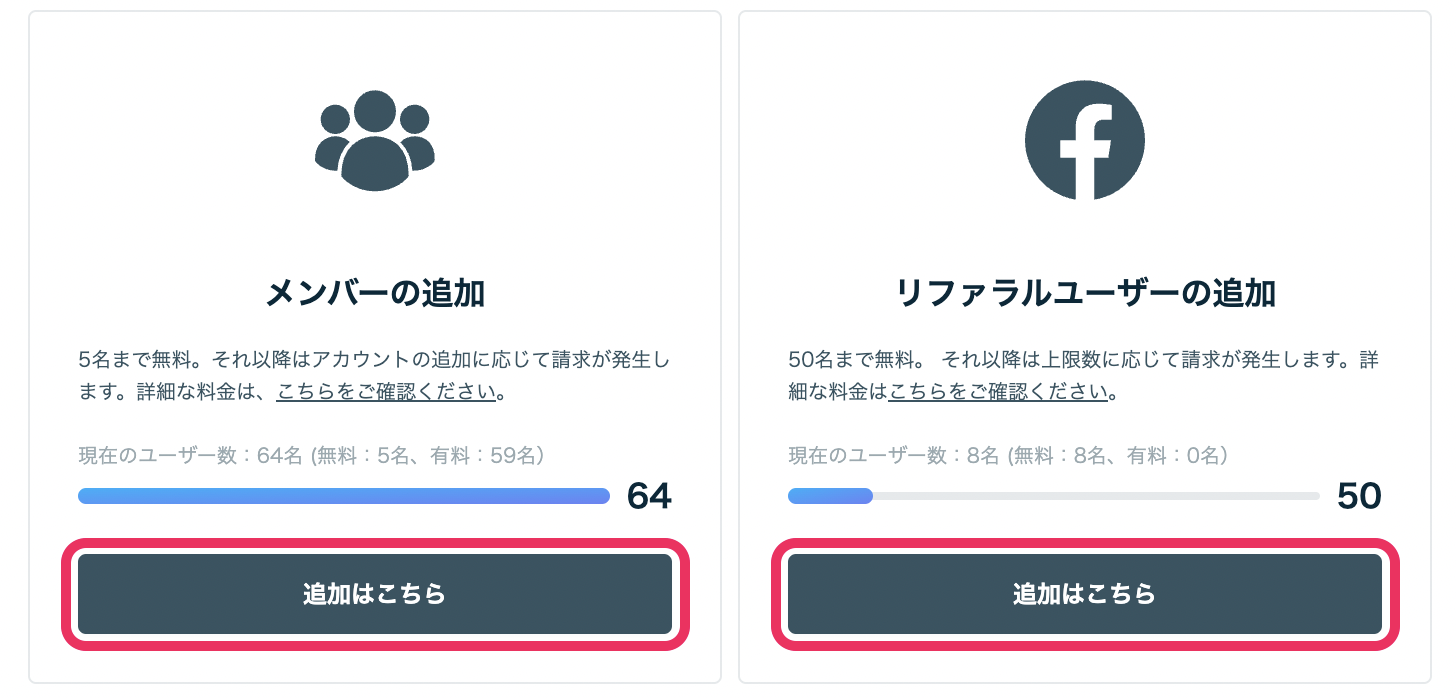Click the blue filled part of referral progress bar

pyautogui.click(x=830, y=496)
